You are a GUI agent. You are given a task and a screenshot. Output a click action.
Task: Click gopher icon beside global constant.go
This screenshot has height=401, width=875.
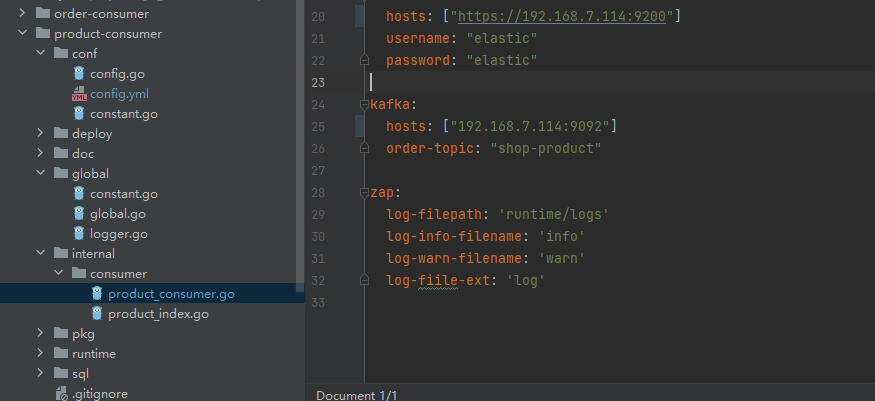(79, 194)
